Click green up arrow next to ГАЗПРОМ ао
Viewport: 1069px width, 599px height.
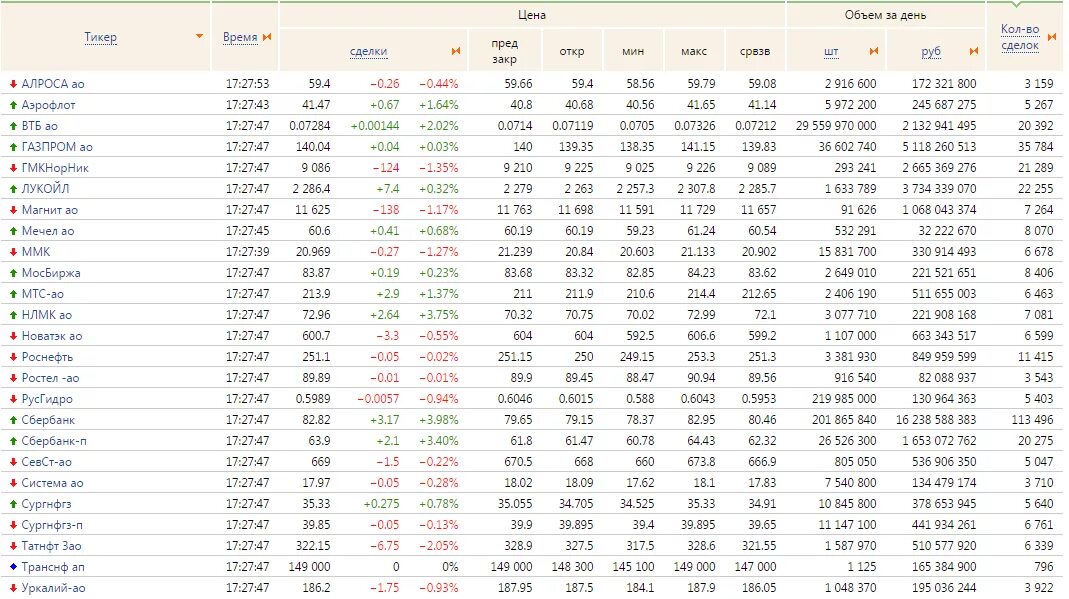click(x=13, y=147)
